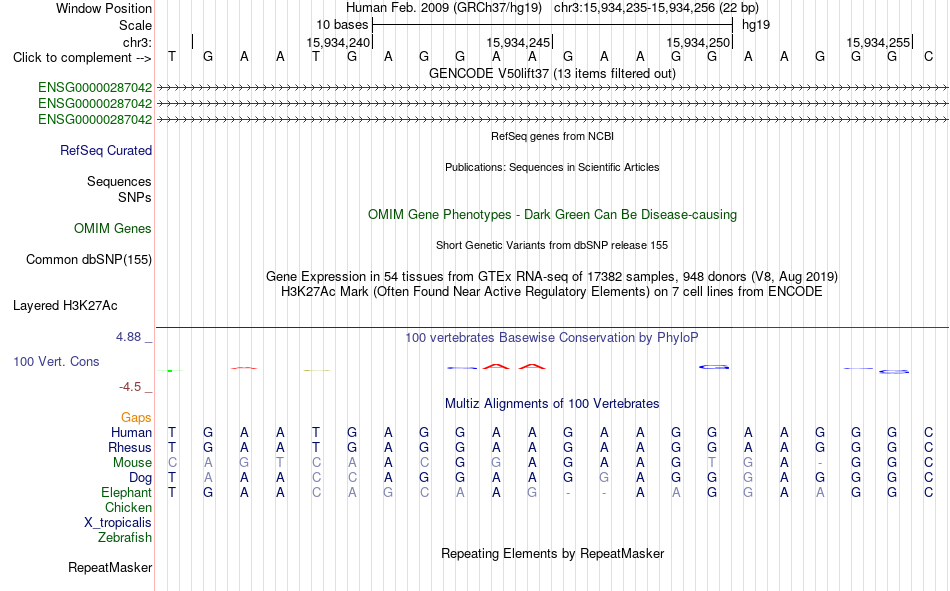The image size is (950, 591).
Task: Click the 4.88 PhyloP upper value
Action: tap(128, 336)
